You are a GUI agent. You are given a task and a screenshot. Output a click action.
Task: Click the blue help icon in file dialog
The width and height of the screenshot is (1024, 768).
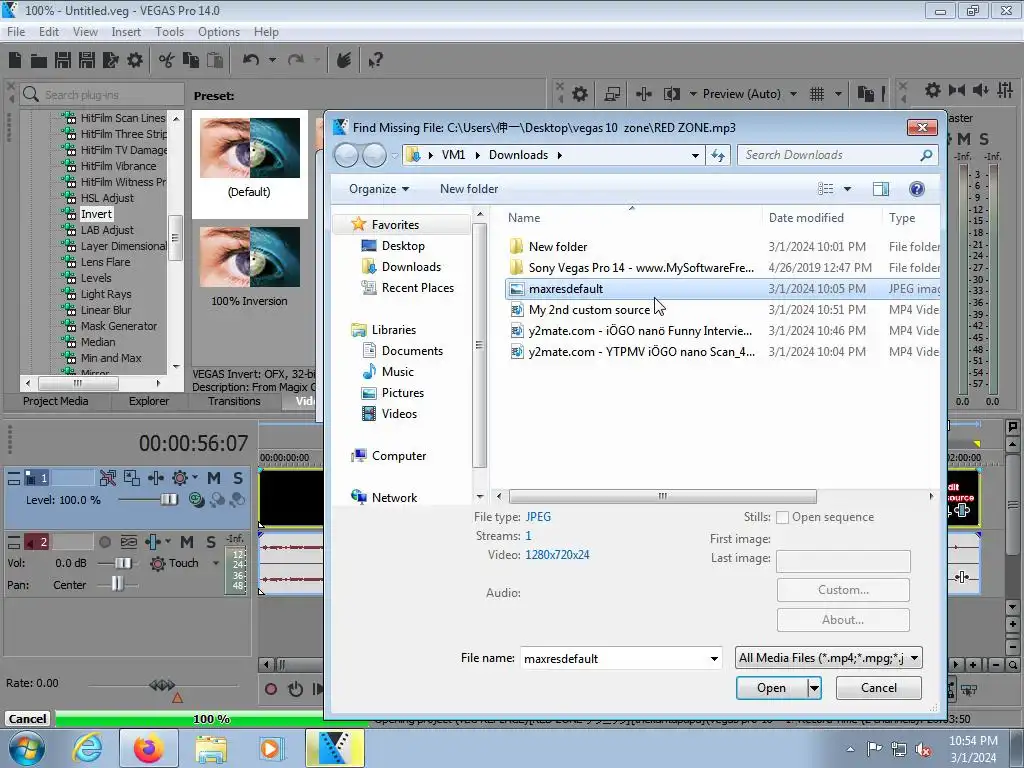917,189
